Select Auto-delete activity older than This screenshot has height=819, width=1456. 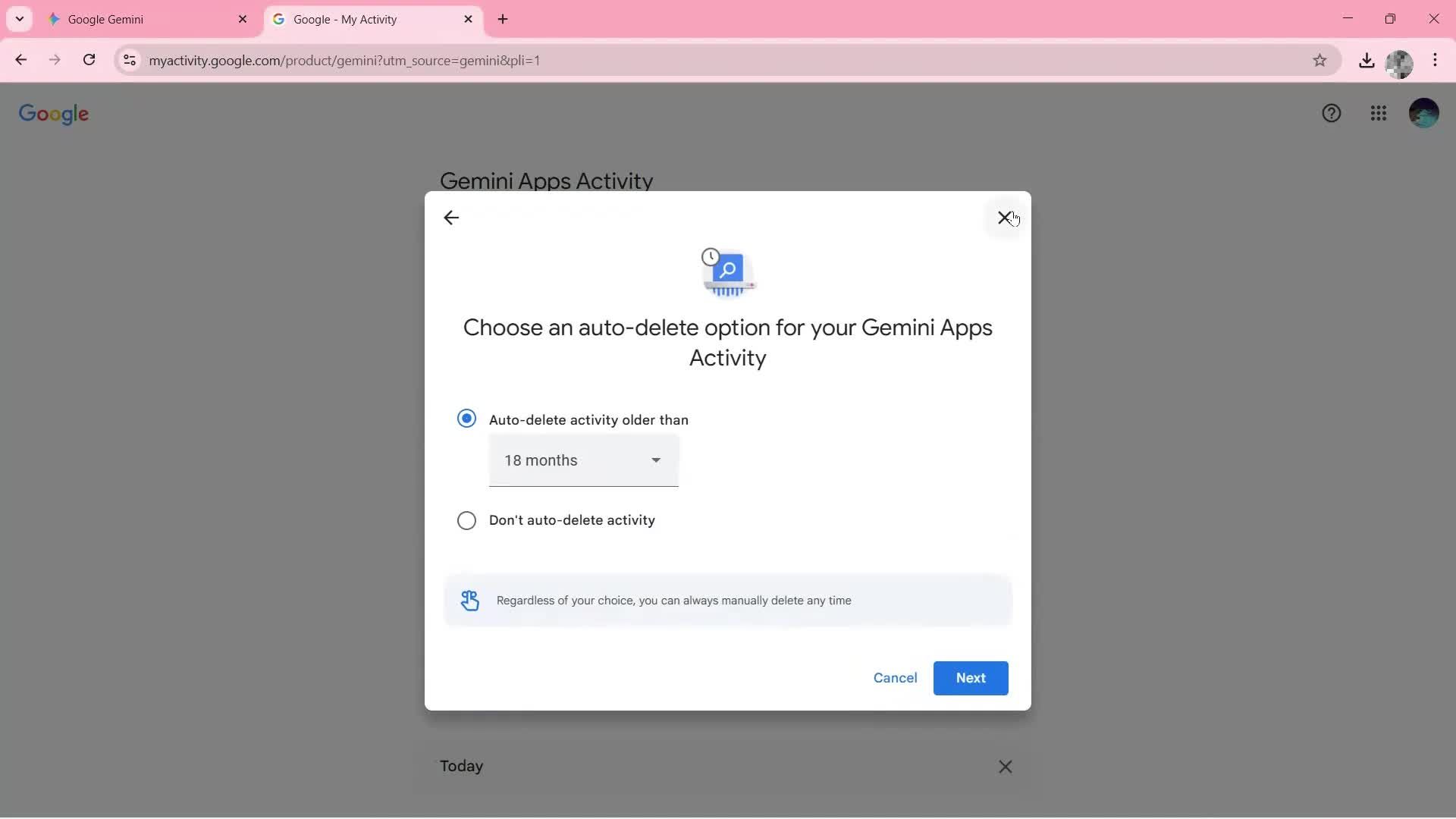coord(467,418)
